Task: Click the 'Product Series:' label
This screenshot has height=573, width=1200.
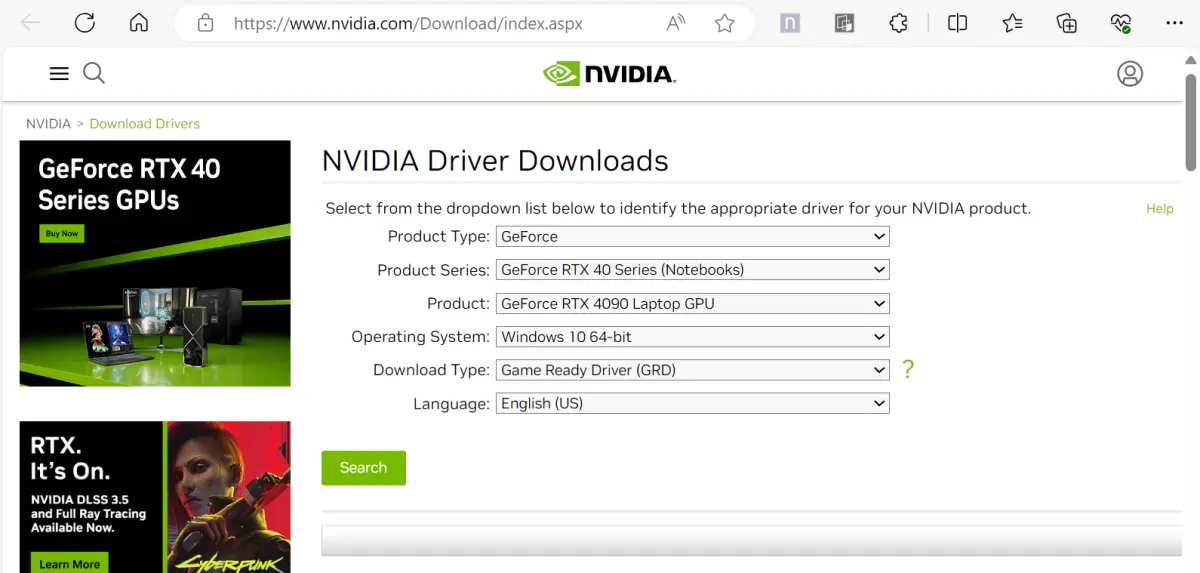Action: point(433,270)
